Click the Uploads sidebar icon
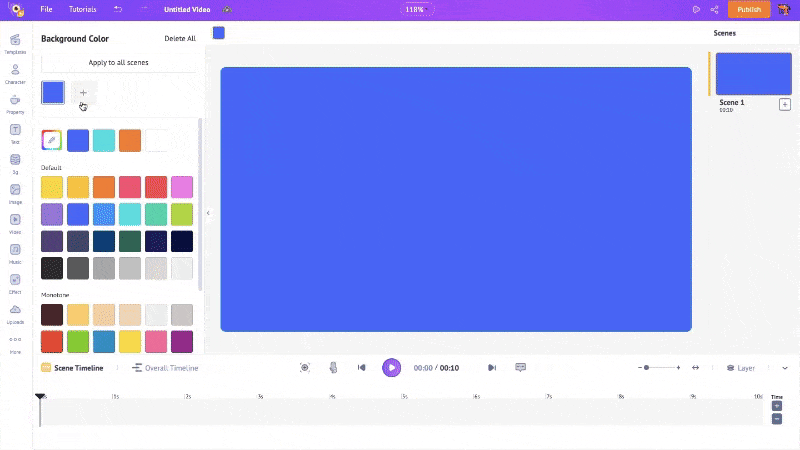 pyautogui.click(x=15, y=311)
